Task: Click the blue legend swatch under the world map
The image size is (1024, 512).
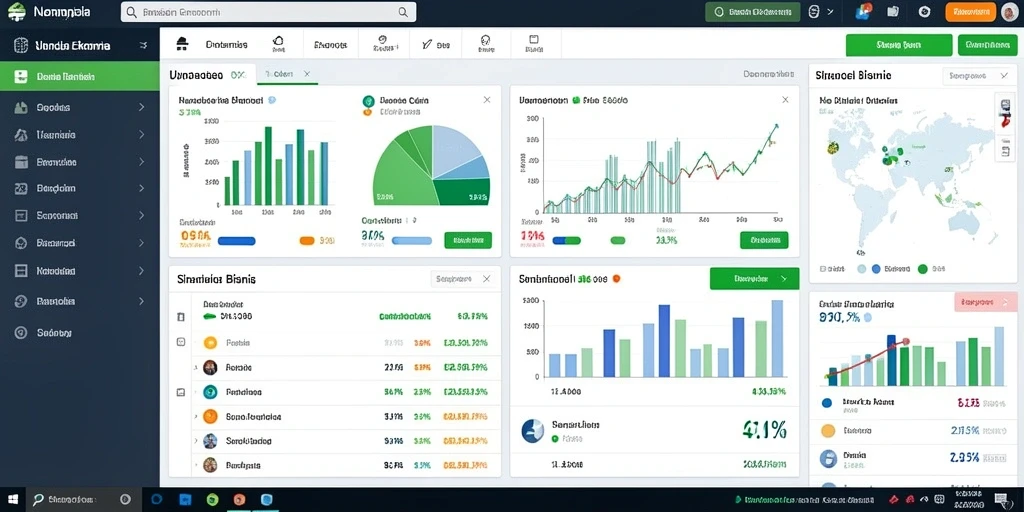Action: tap(876, 268)
